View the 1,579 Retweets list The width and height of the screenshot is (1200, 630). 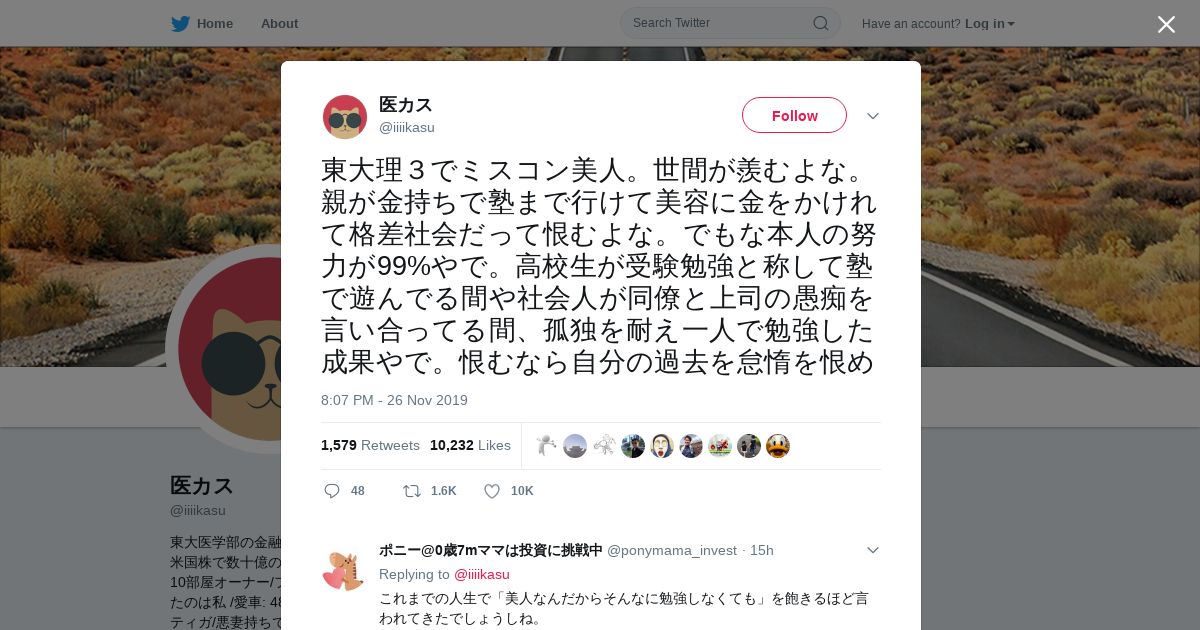click(370, 445)
